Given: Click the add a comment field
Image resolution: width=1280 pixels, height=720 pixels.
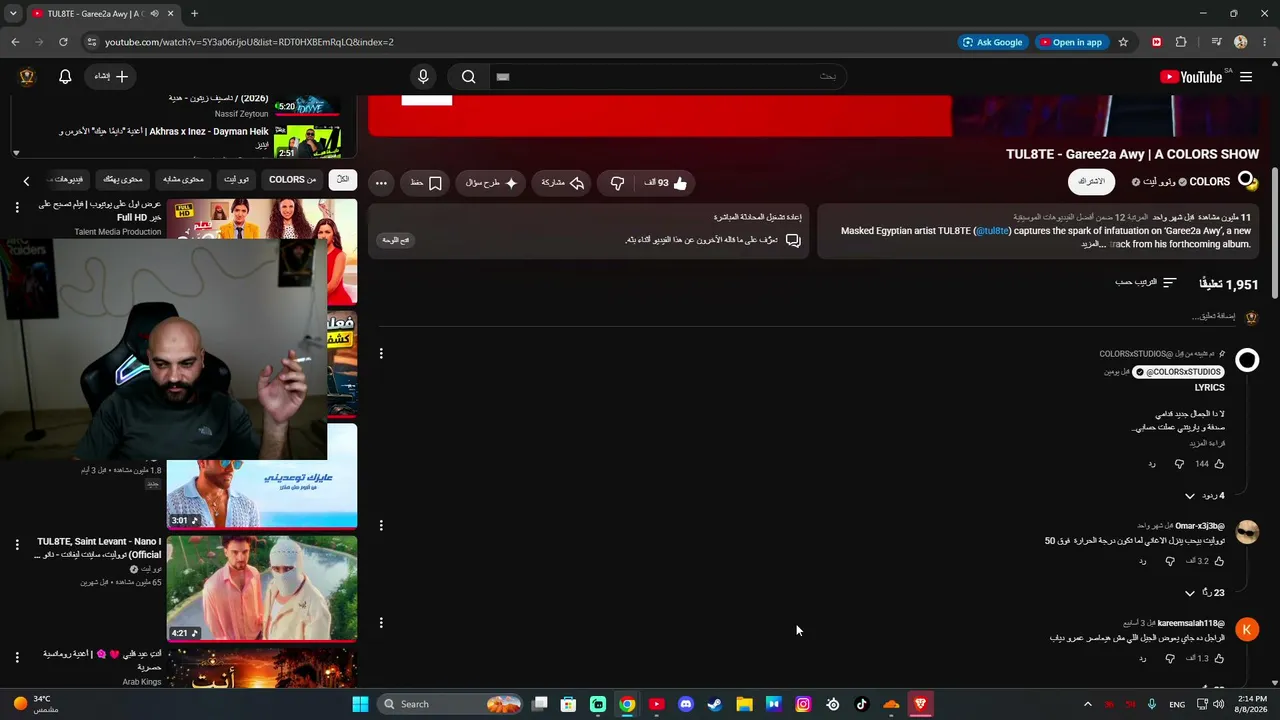Looking at the screenshot, I should [805, 317].
